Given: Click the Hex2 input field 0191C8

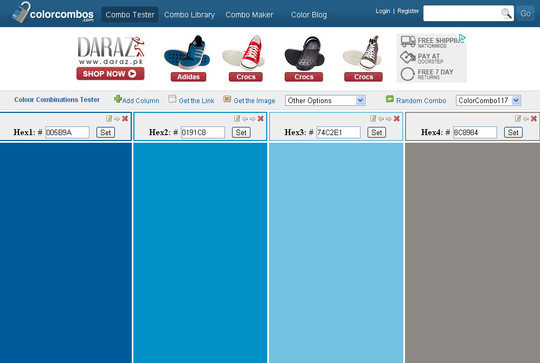Looking at the screenshot, I should coord(203,132).
